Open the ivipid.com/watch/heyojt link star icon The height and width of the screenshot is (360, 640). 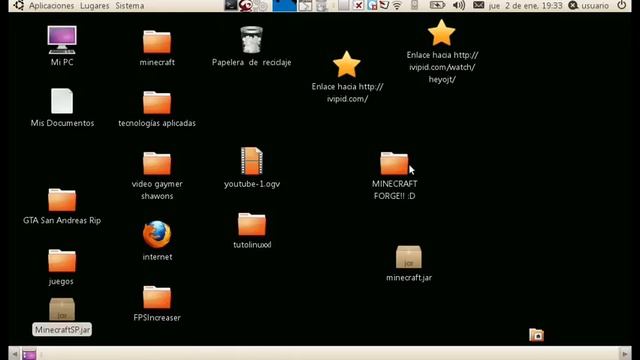click(x=442, y=33)
